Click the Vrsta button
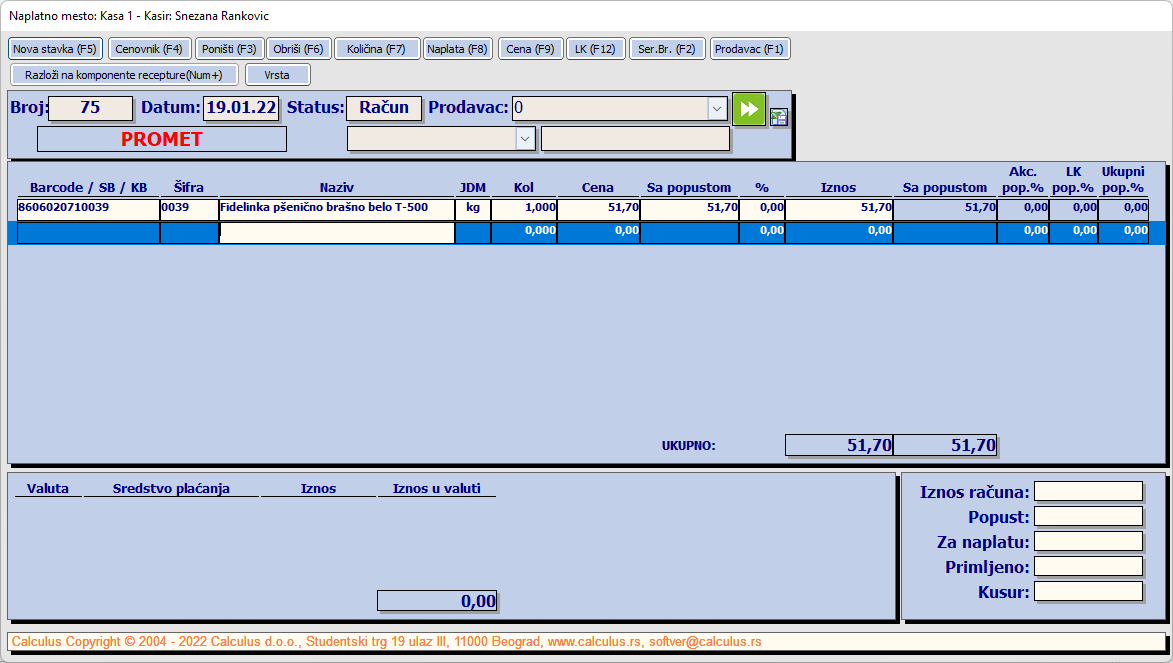Screen dimensions: 1173x663 [x=278, y=75]
